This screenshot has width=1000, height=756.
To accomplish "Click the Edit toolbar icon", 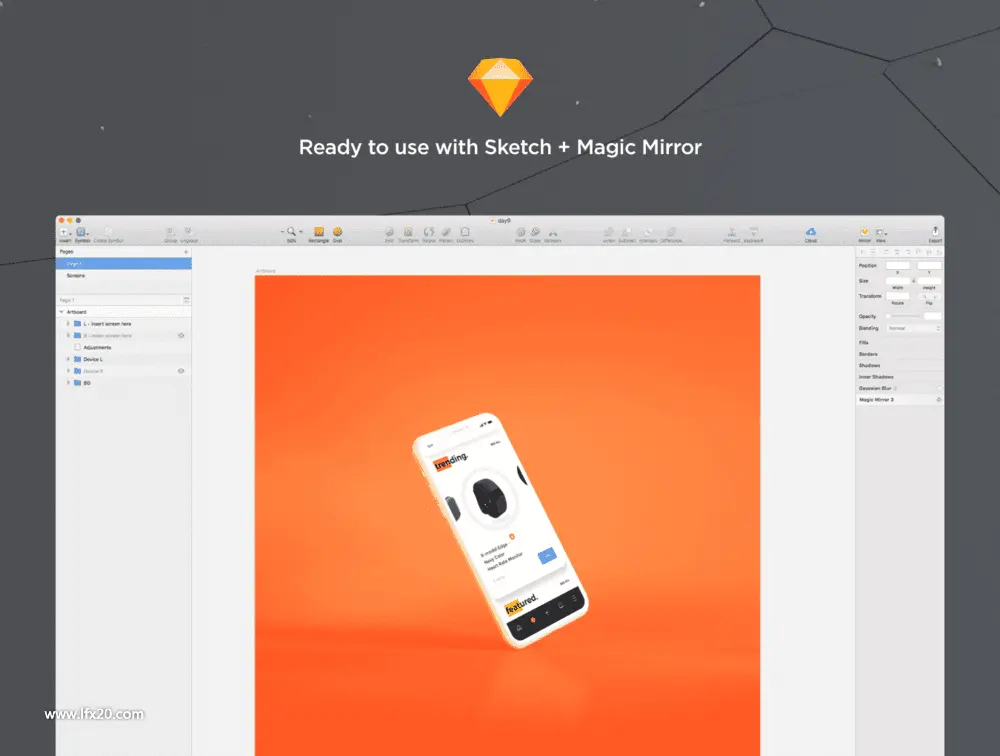I will pos(389,232).
